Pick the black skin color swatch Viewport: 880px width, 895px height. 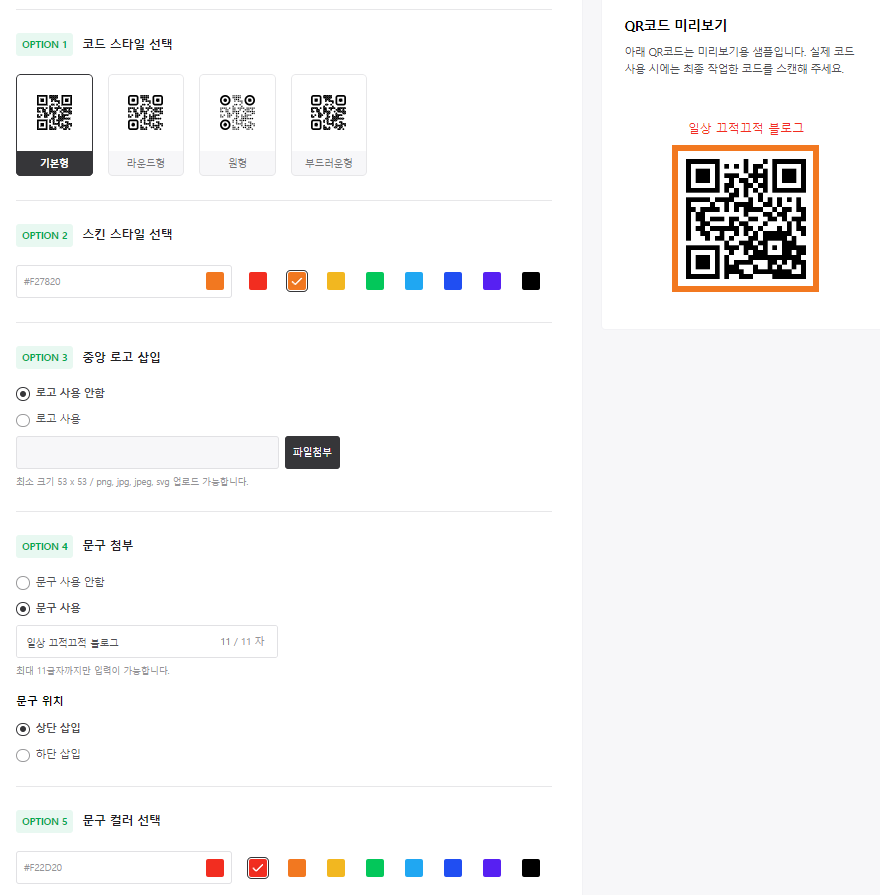click(531, 281)
